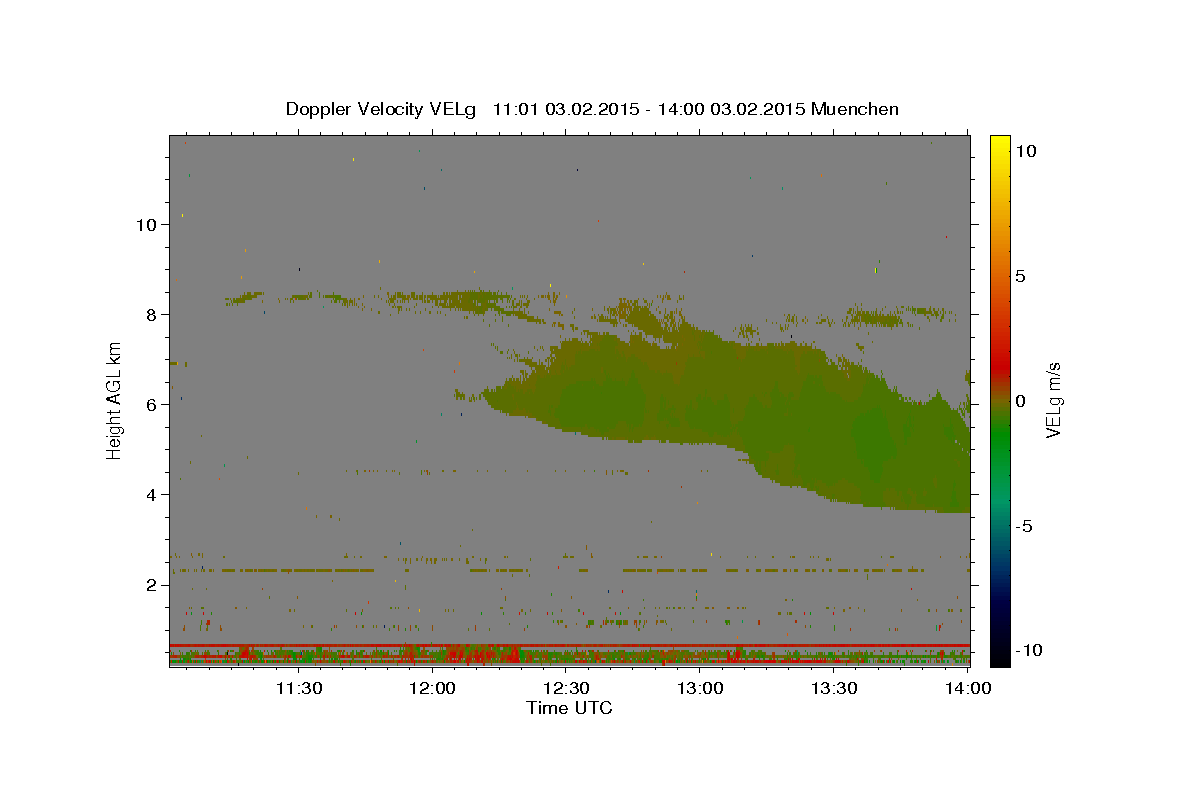Click the 'Height AGL km' axis label

coord(114,400)
